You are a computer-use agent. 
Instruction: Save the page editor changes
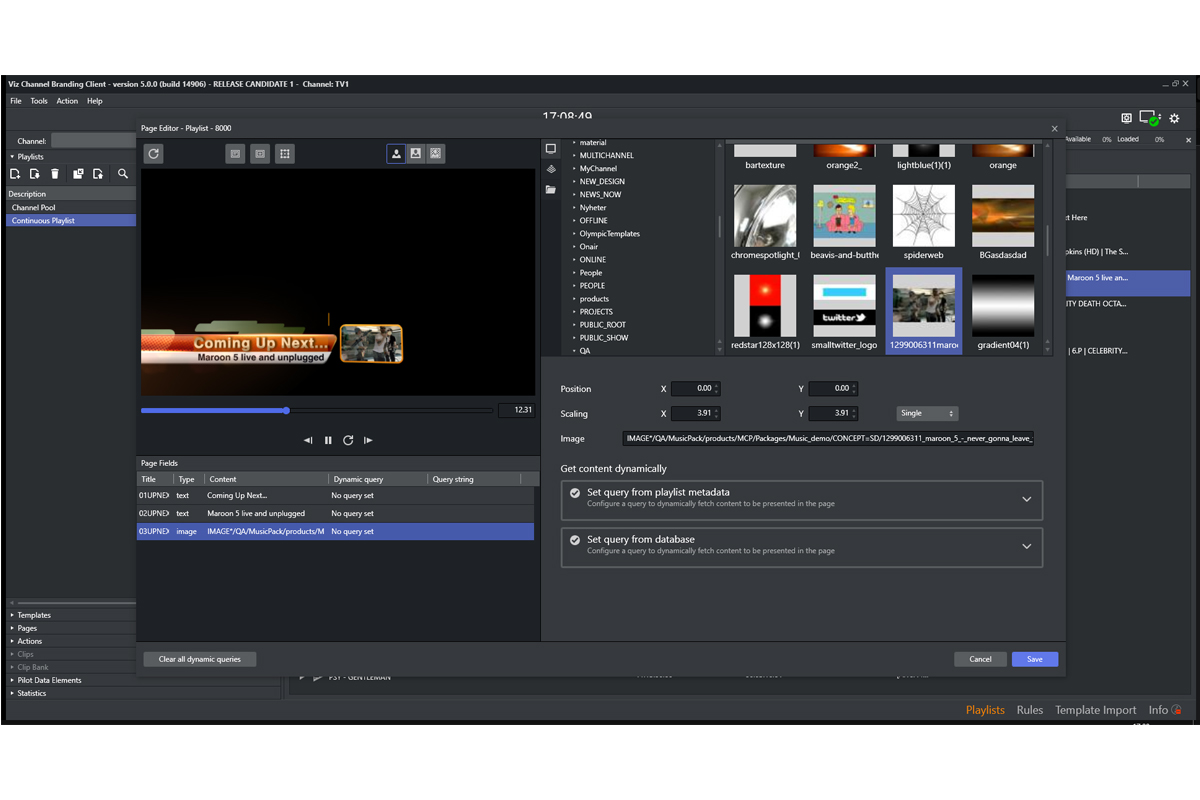pyautogui.click(x=1034, y=659)
